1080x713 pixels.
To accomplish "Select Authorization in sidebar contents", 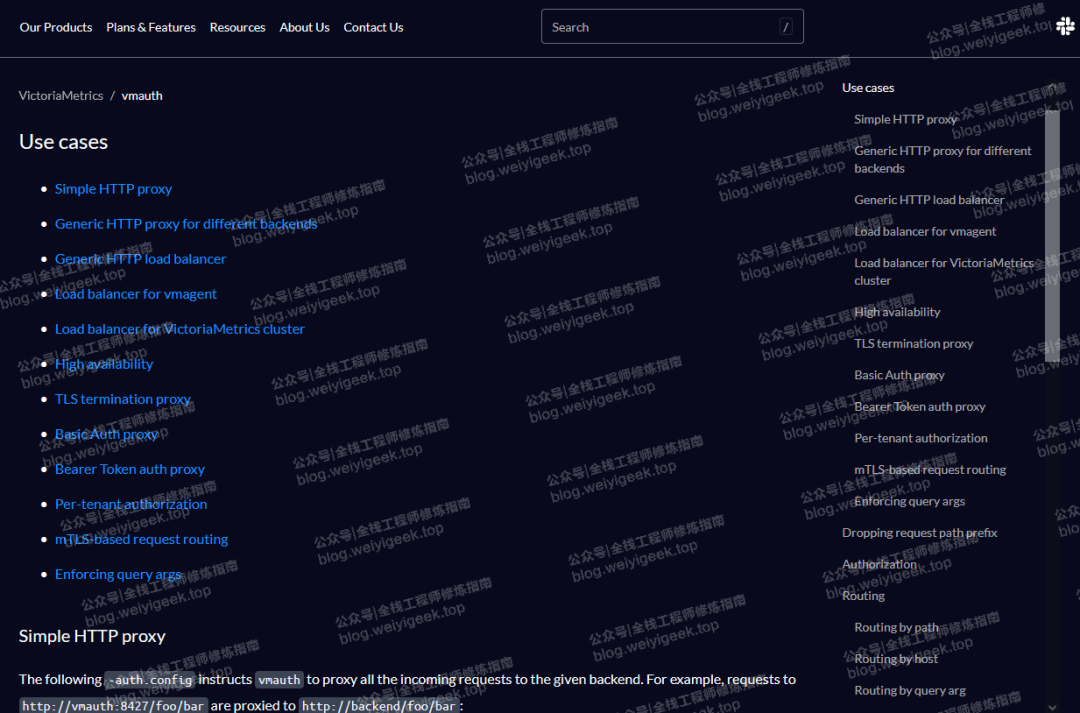I will pos(879,565).
